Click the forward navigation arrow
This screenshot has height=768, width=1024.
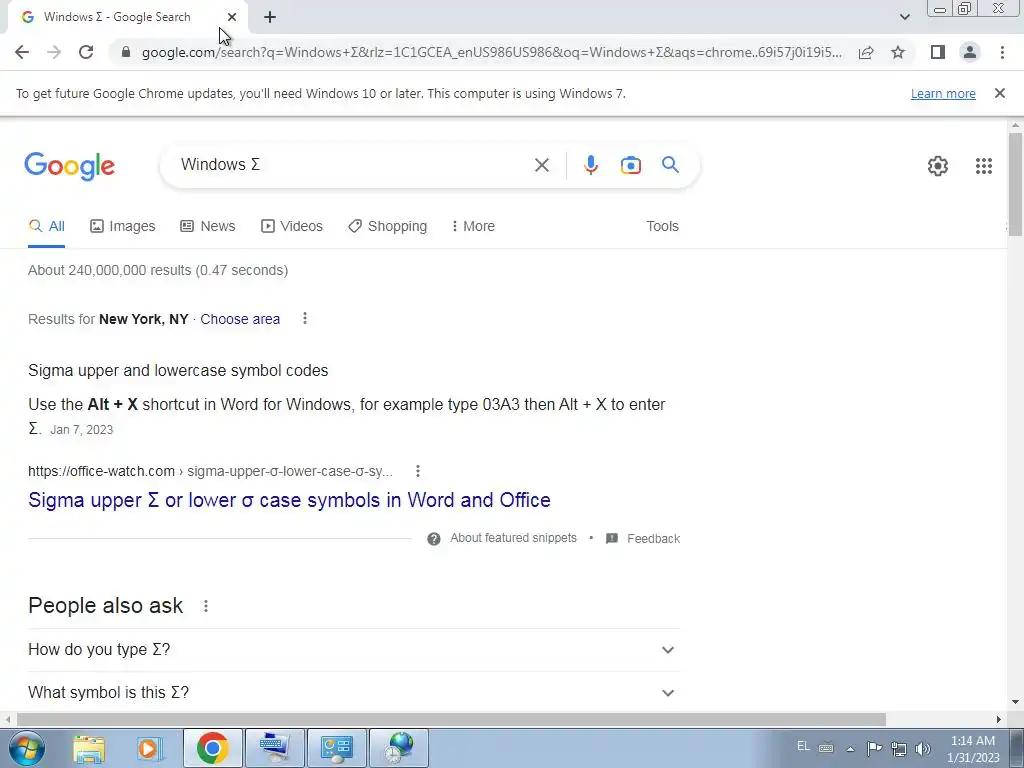click(54, 52)
